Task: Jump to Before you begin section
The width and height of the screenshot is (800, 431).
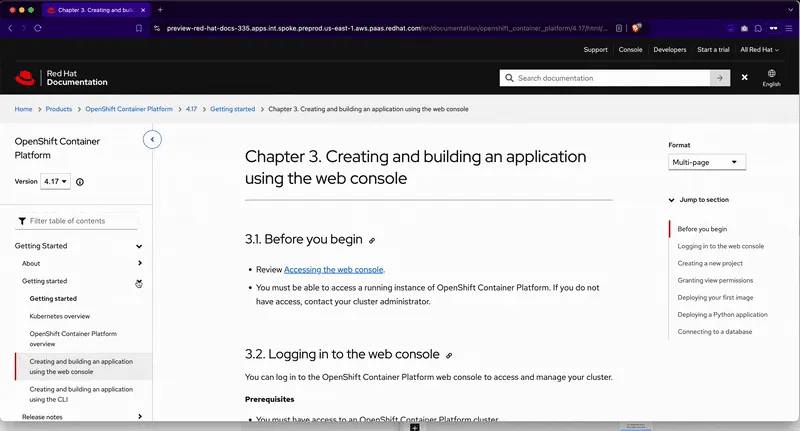Action: (702, 229)
